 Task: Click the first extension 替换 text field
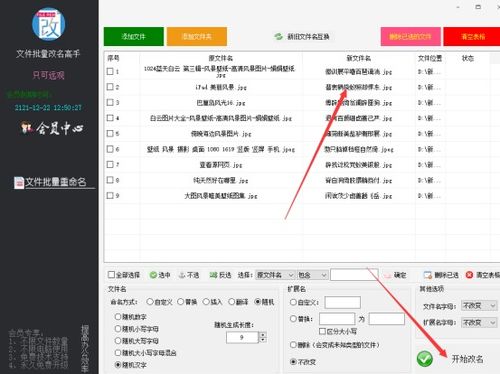pyautogui.click(x=337, y=319)
